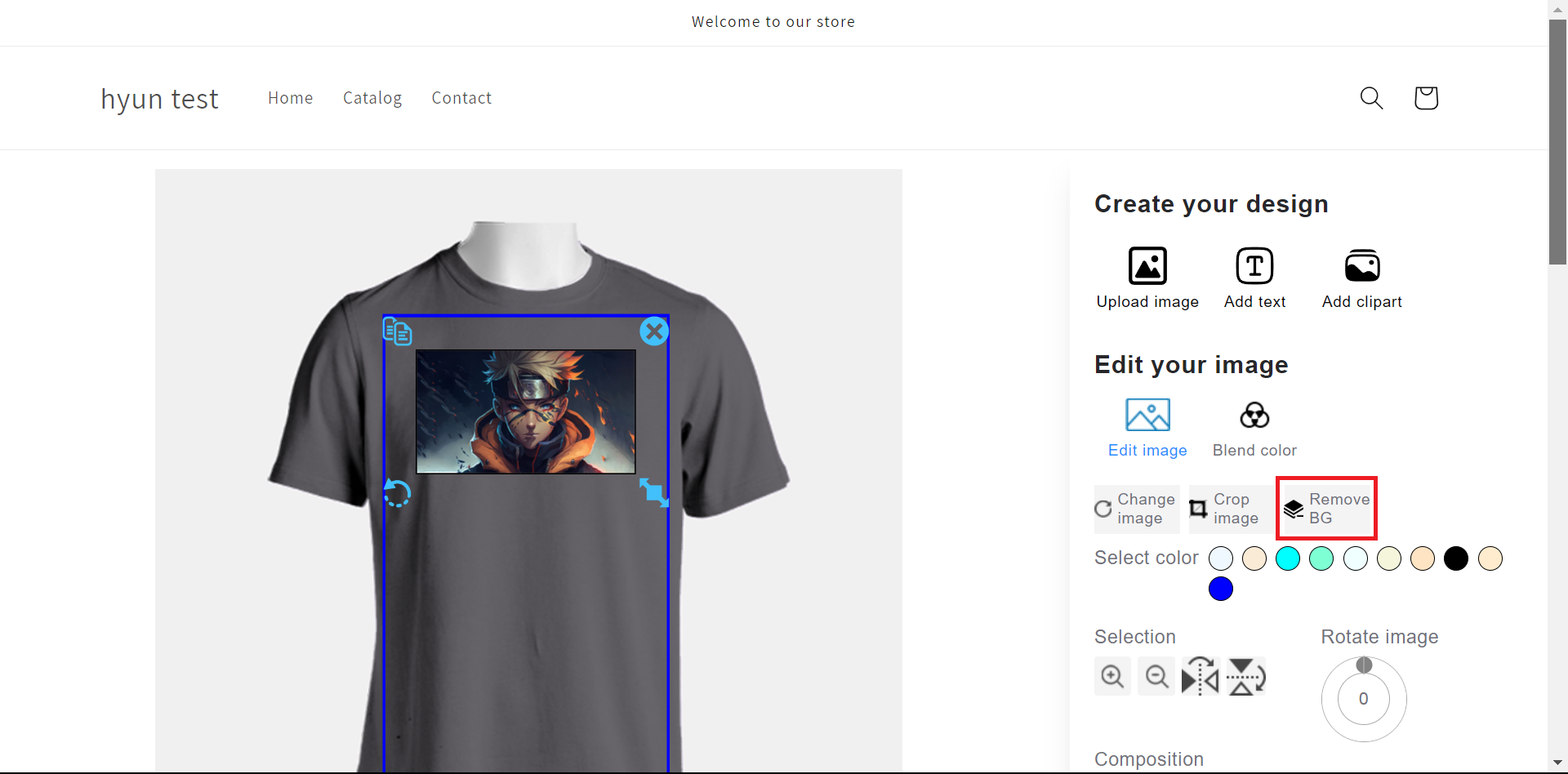Screen dimensions: 1568x774
Task: Open the Contact menu link
Action: [x=461, y=98]
